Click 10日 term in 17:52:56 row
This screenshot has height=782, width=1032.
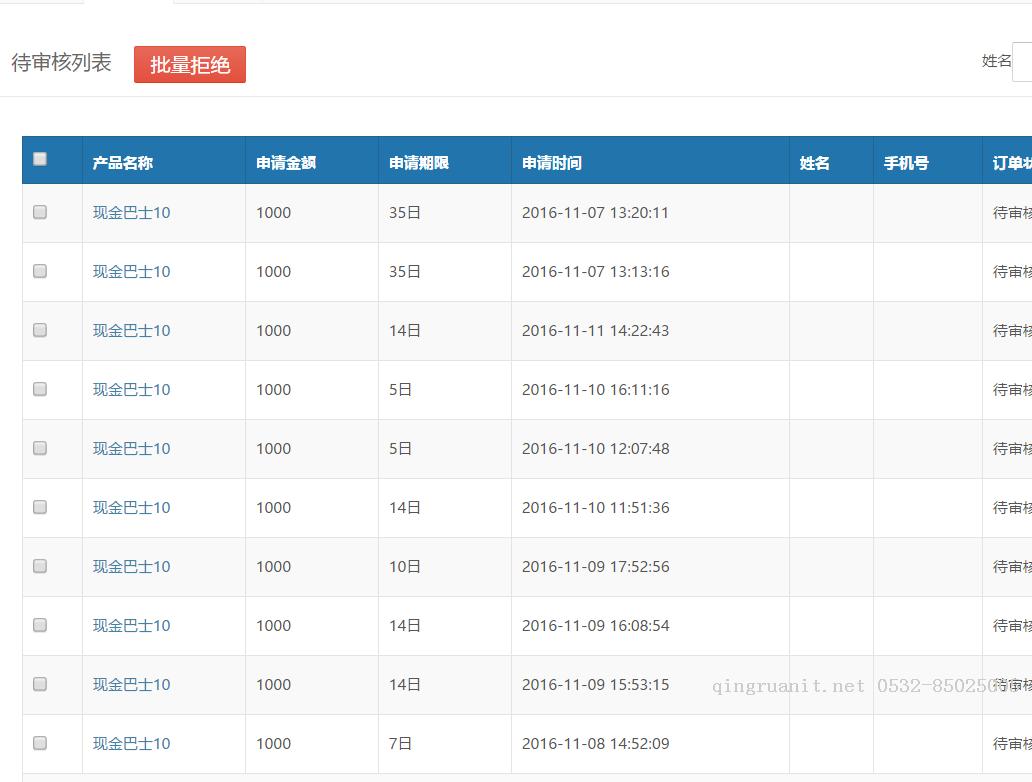(405, 567)
